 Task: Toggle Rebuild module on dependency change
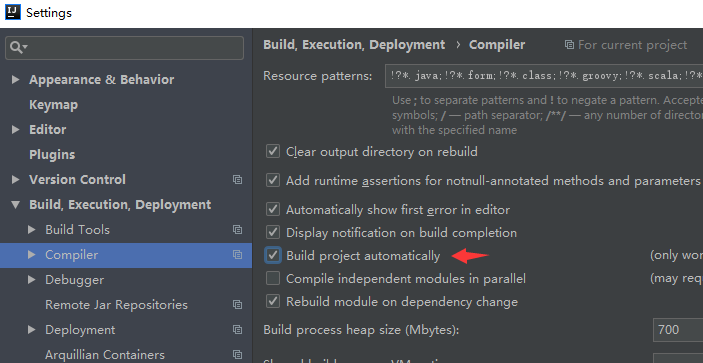(x=273, y=301)
